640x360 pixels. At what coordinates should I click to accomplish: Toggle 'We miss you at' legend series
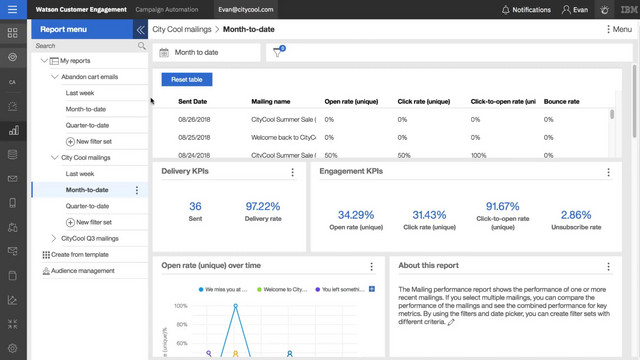(x=223, y=289)
